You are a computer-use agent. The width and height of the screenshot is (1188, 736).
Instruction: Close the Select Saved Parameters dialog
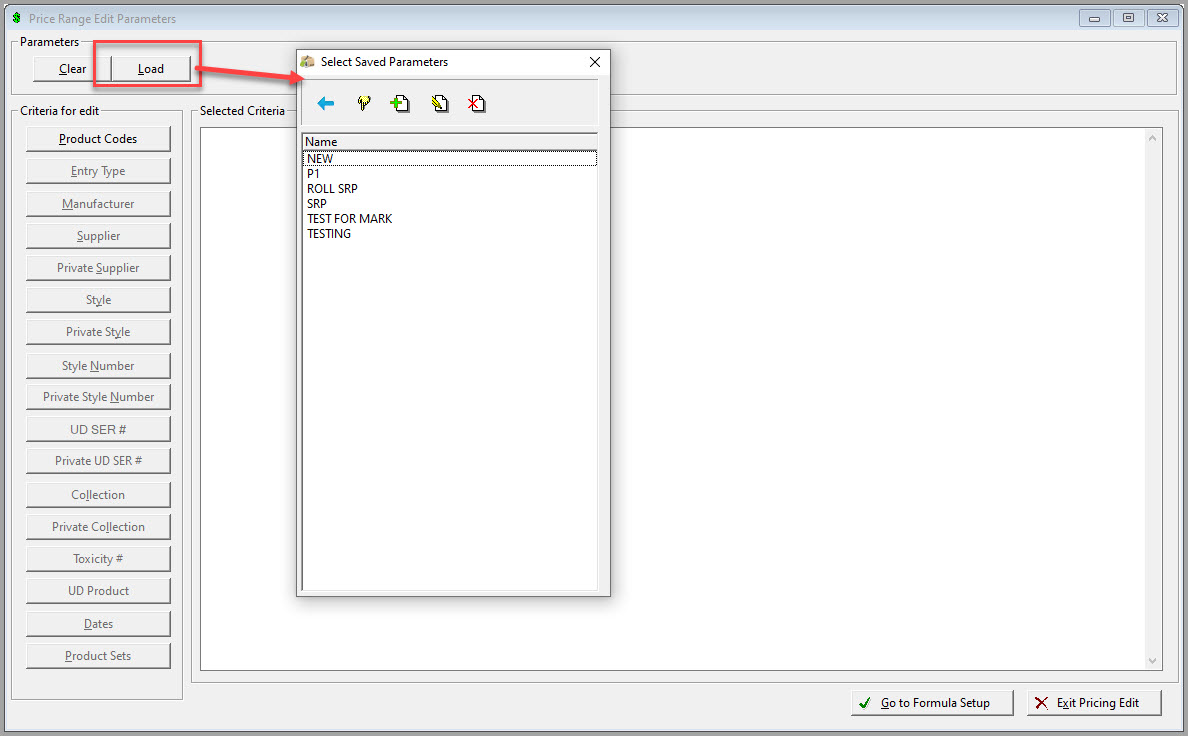(595, 62)
